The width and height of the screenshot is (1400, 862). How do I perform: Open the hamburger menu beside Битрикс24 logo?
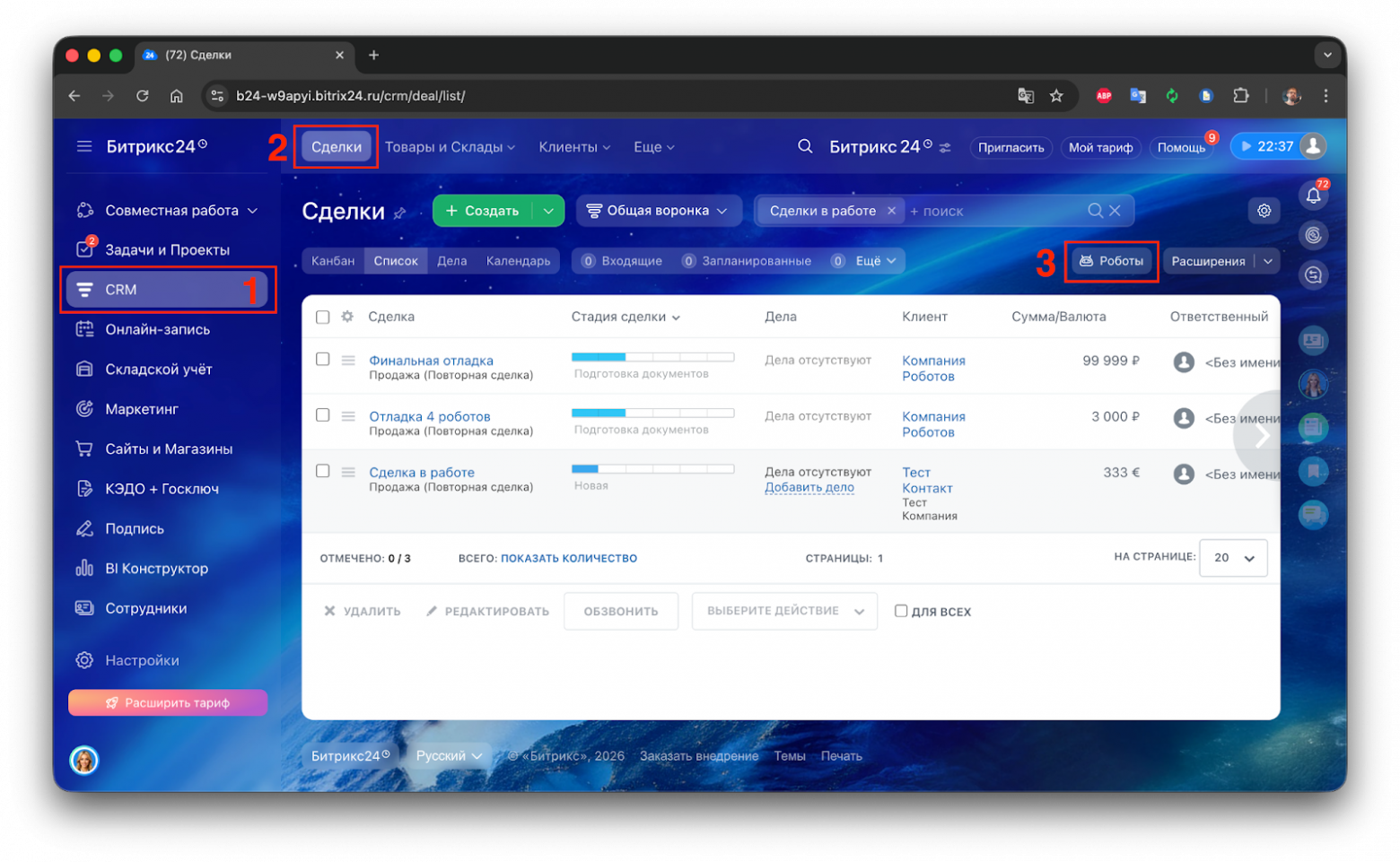click(x=84, y=146)
